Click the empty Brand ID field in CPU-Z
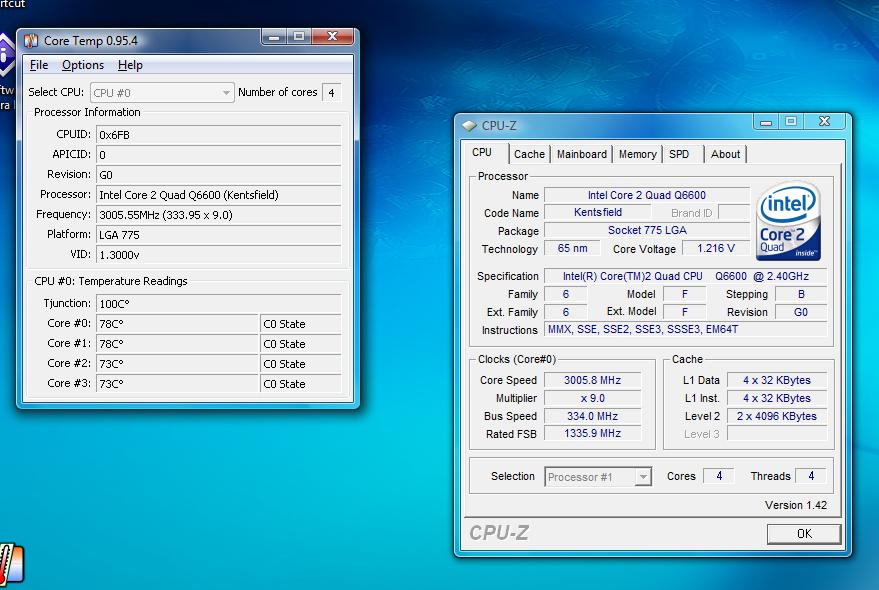Image resolution: width=879 pixels, height=590 pixels. coord(734,213)
